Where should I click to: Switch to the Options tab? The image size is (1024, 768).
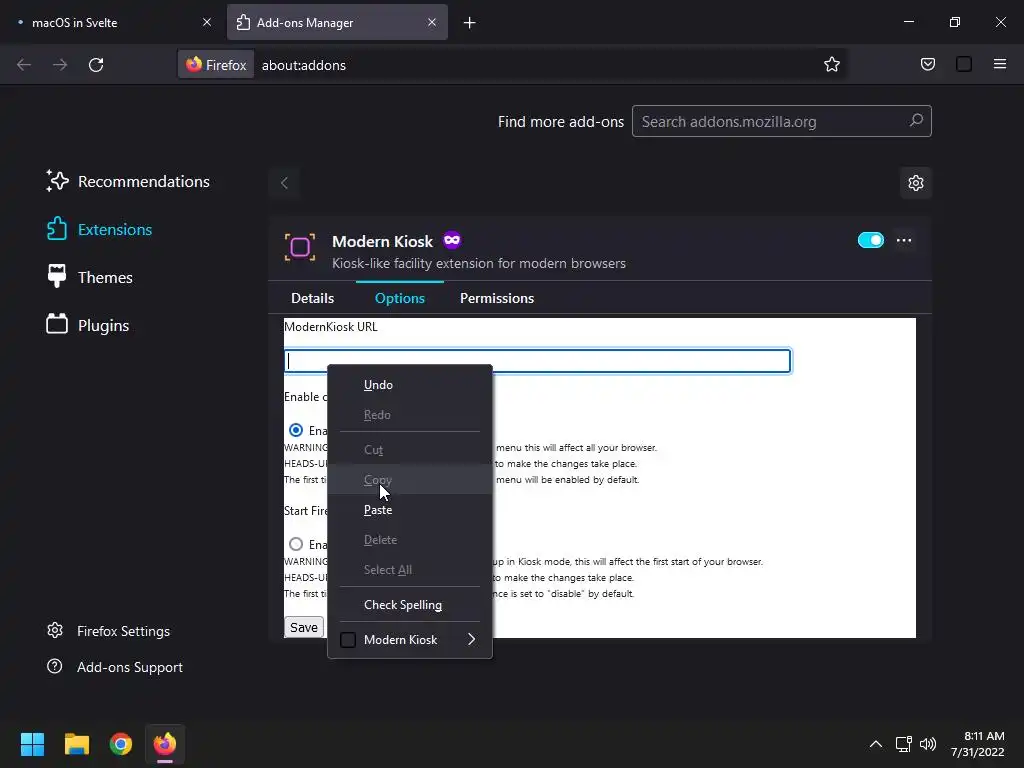pos(400,298)
